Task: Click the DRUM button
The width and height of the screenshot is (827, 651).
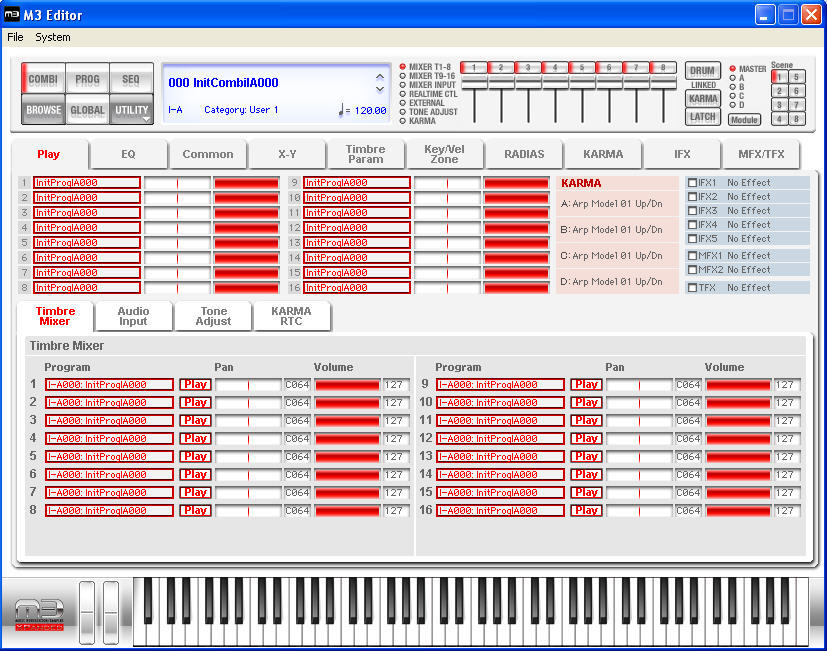Action: click(x=703, y=71)
